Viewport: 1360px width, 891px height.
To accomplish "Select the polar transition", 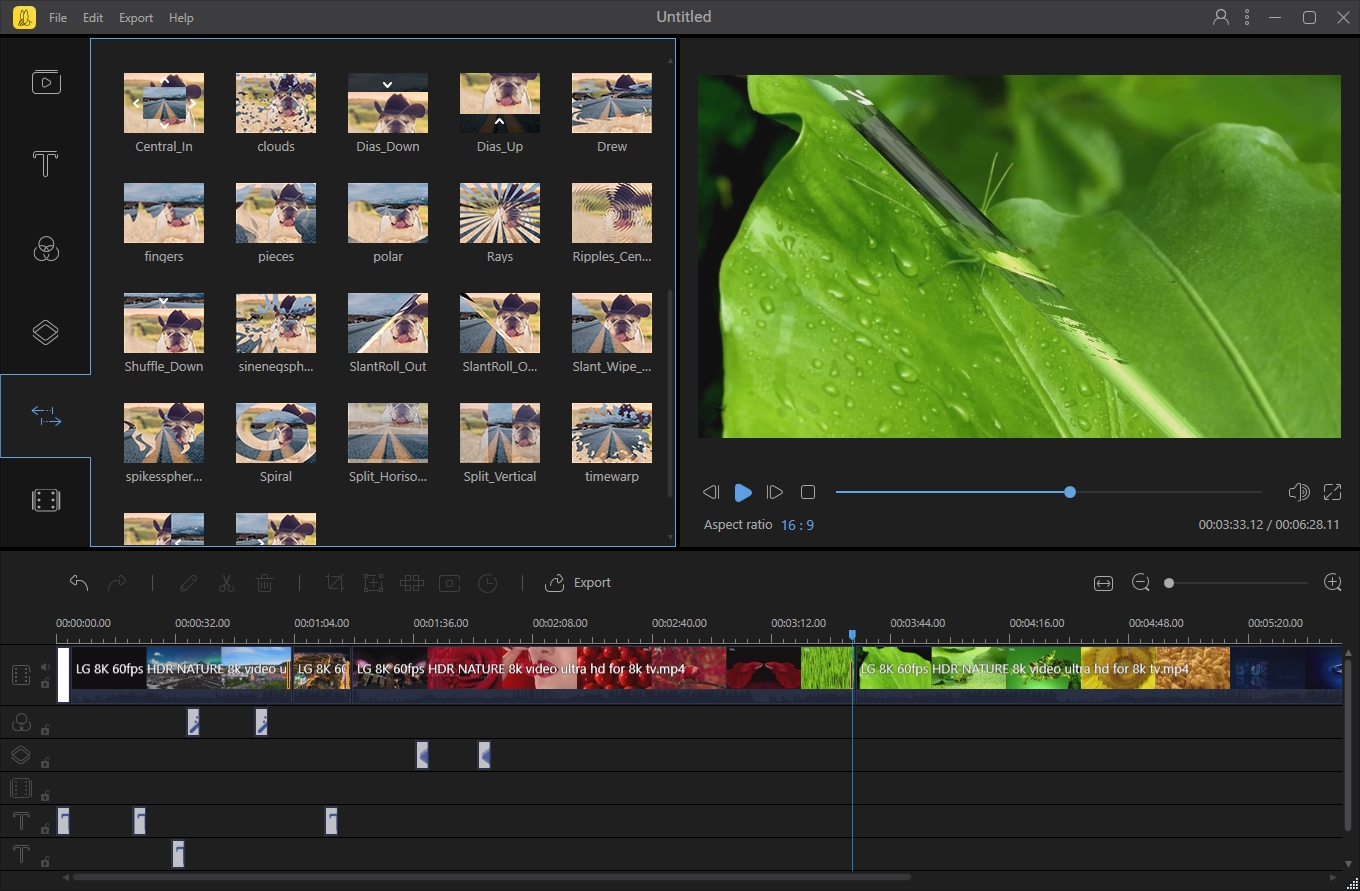I will coord(388,223).
